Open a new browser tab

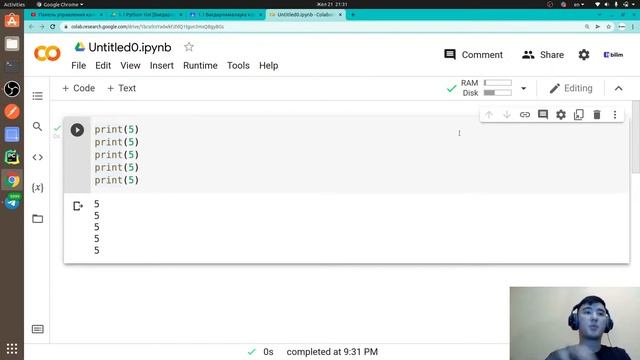pos(353,15)
